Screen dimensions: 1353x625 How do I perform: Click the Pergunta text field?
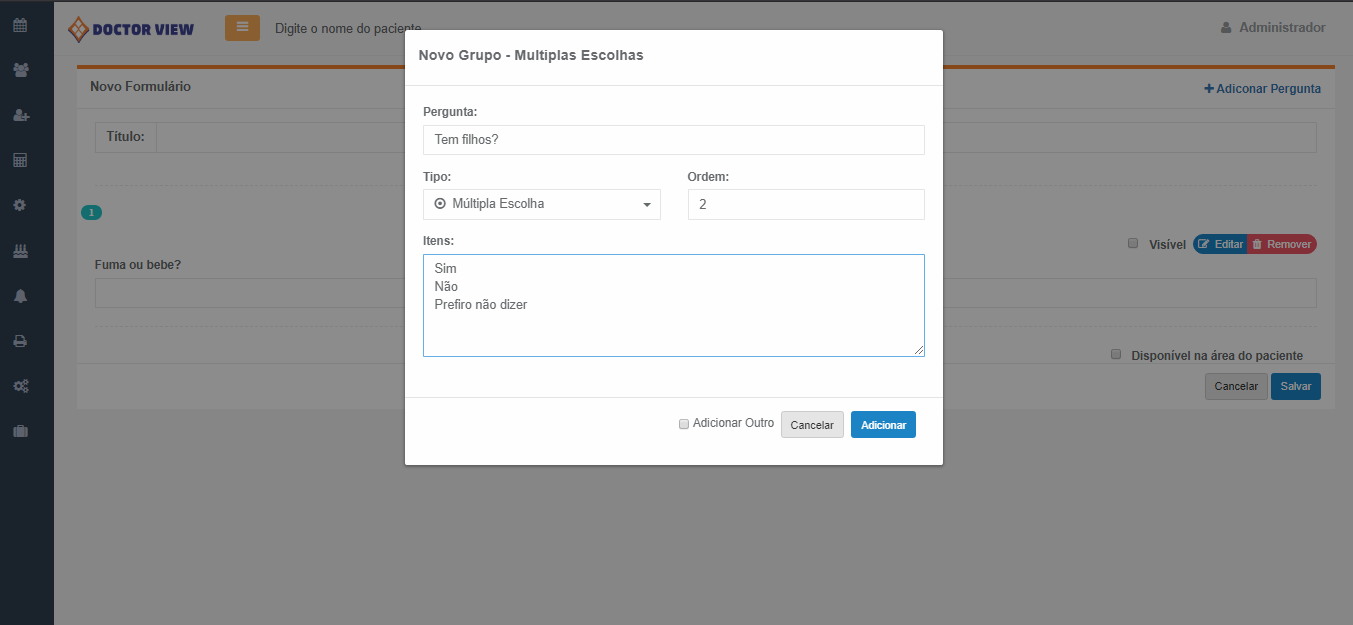tap(673, 140)
